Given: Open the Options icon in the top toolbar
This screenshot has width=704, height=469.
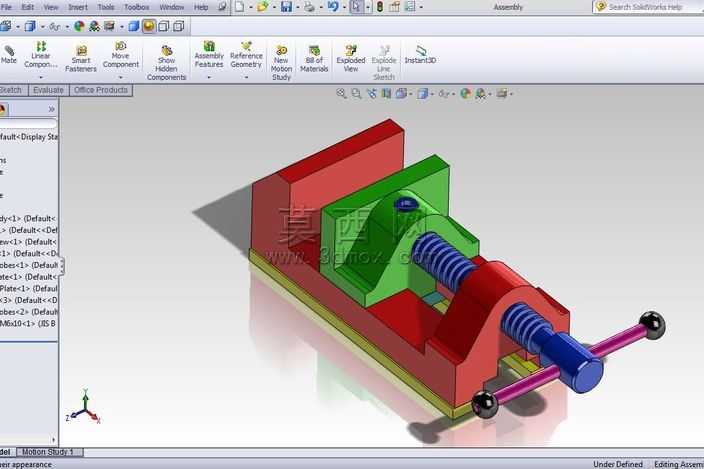Looking at the screenshot, I should tap(395, 7).
